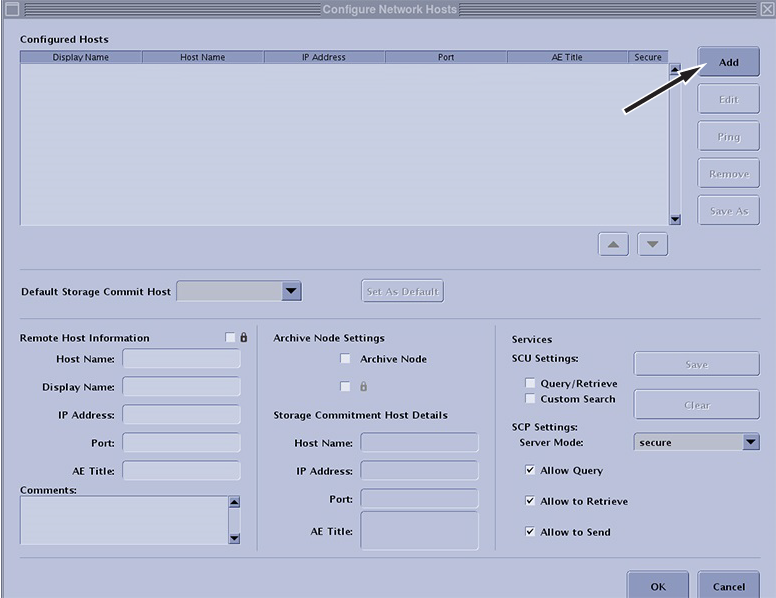
Task: Click the Cancel button
Action: coord(728,586)
